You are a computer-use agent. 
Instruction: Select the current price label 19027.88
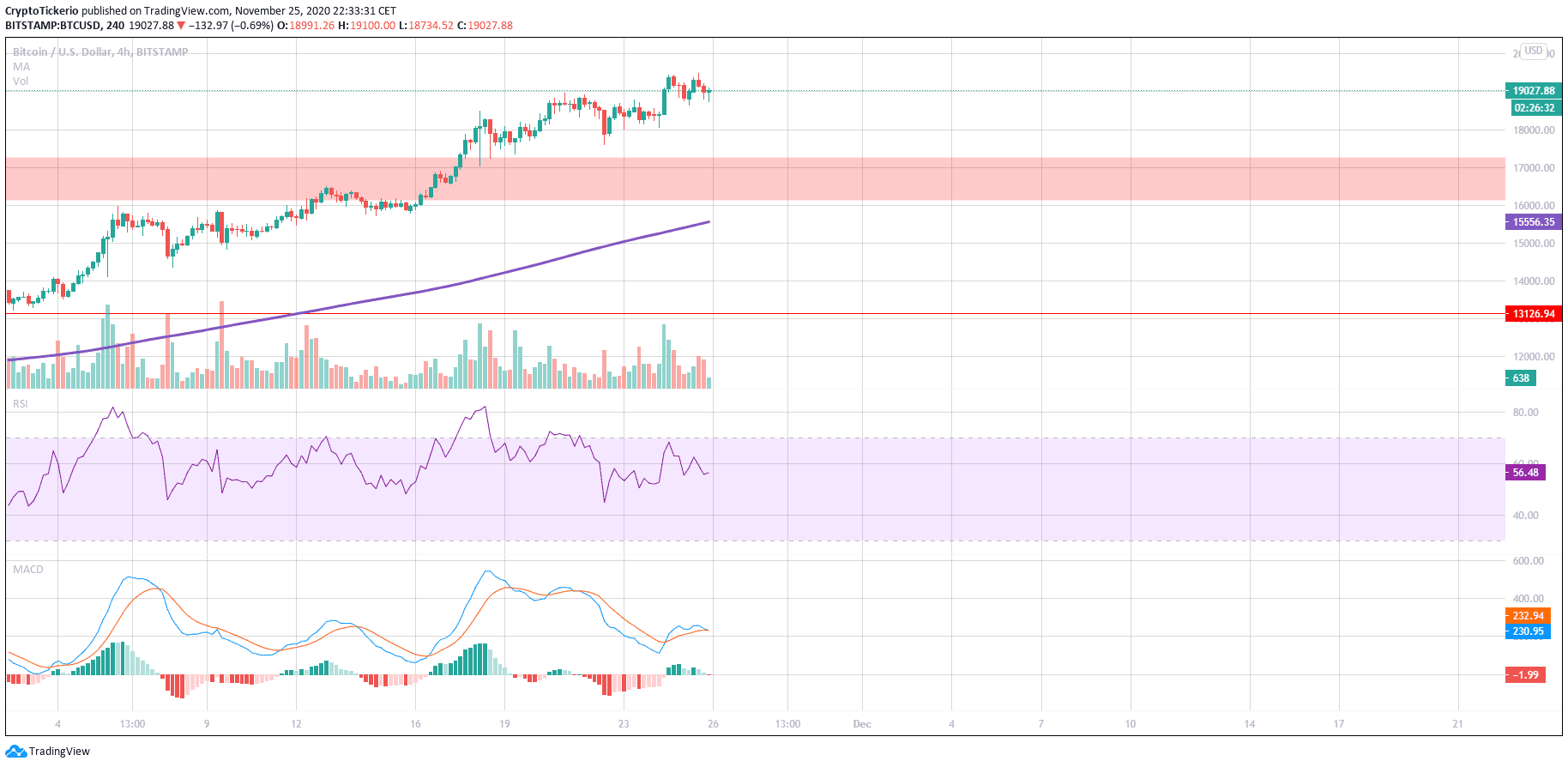[x=1534, y=91]
